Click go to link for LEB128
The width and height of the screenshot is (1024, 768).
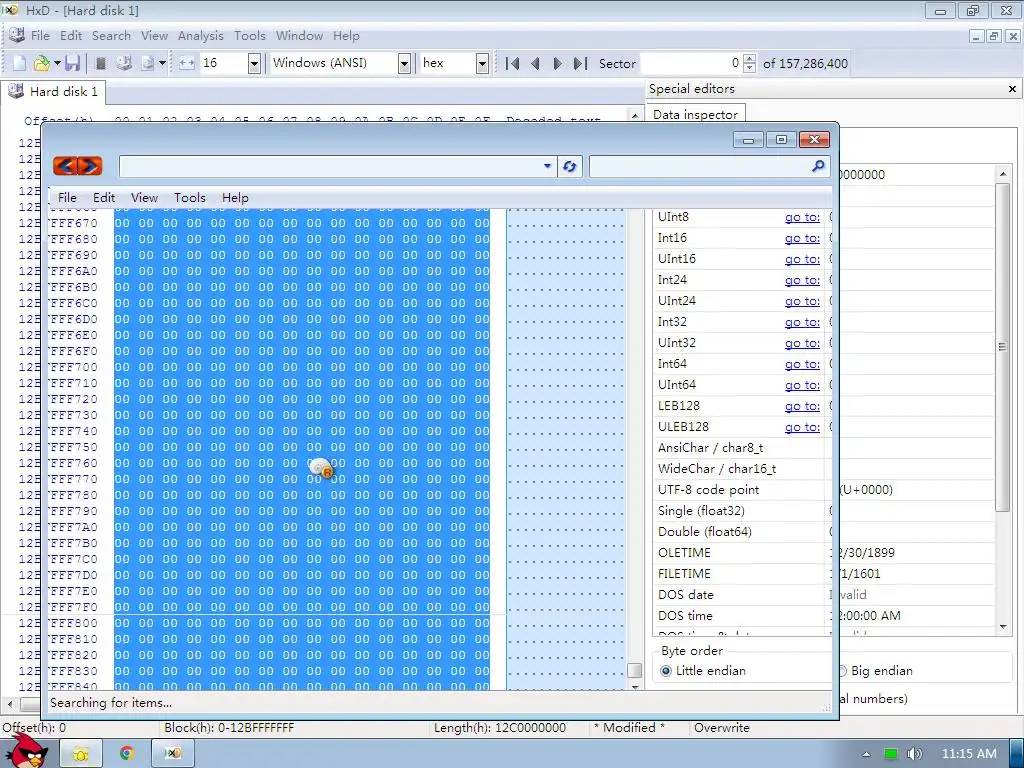point(802,406)
